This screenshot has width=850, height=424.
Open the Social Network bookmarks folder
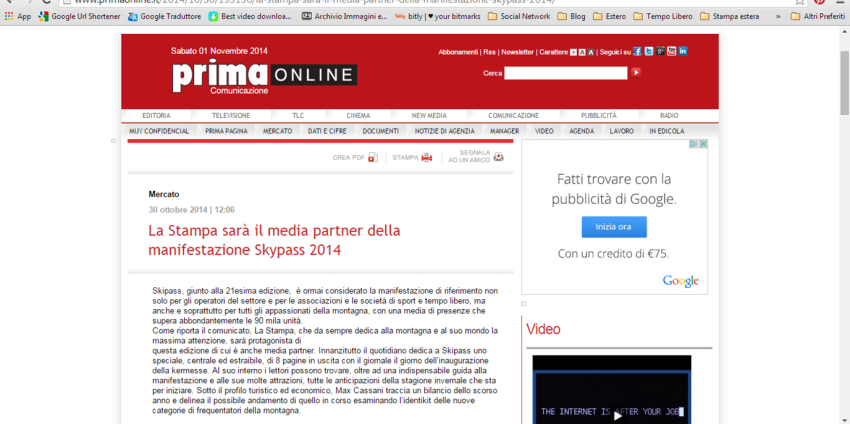point(519,16)
